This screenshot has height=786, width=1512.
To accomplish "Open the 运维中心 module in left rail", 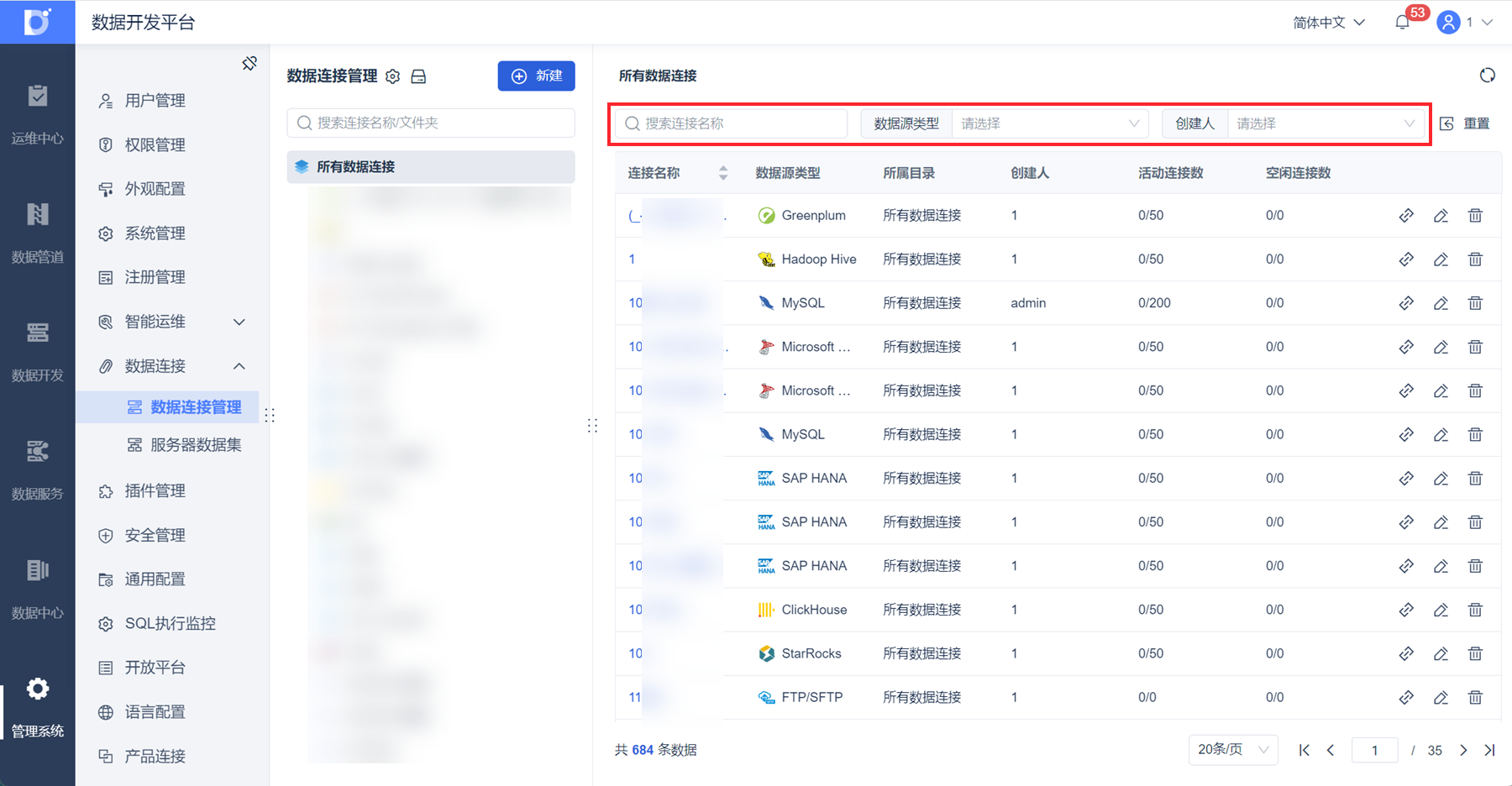I will [38, 114].
